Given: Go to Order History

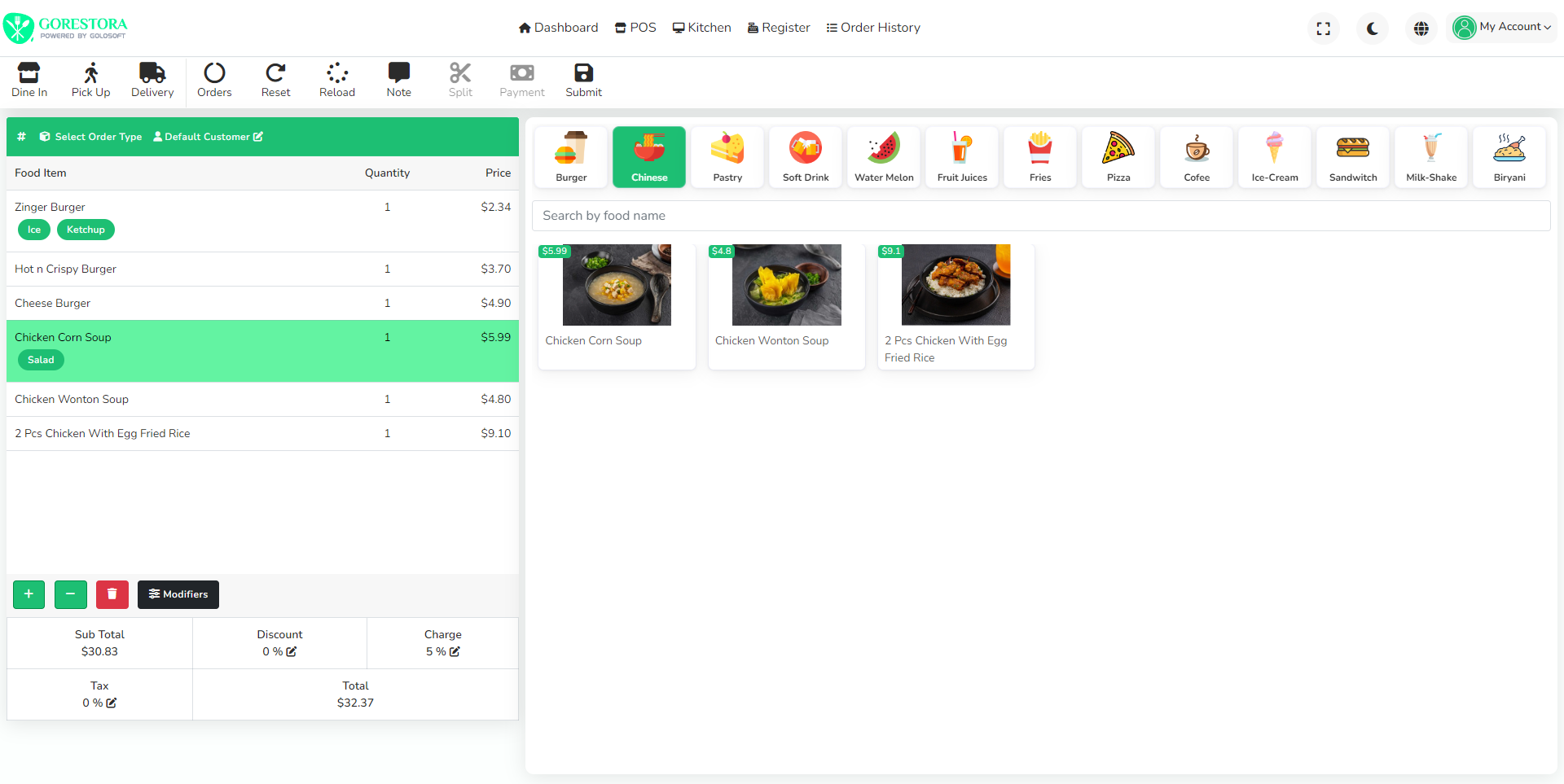Looking at the screenshot, I should tap(872, 27).
